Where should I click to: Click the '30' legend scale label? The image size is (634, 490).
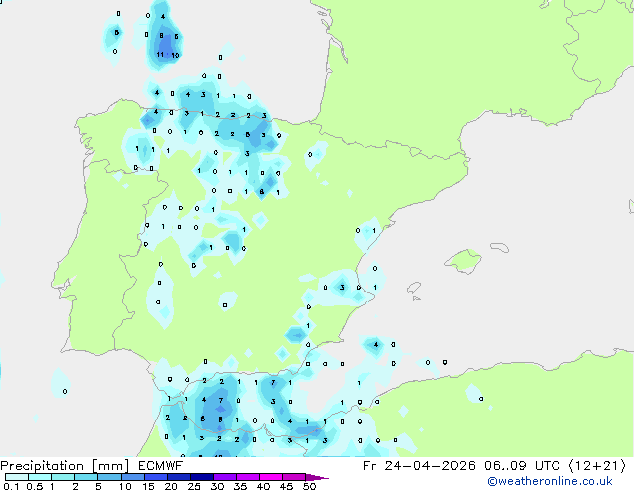pyautogui.click(x=217, y=486)
